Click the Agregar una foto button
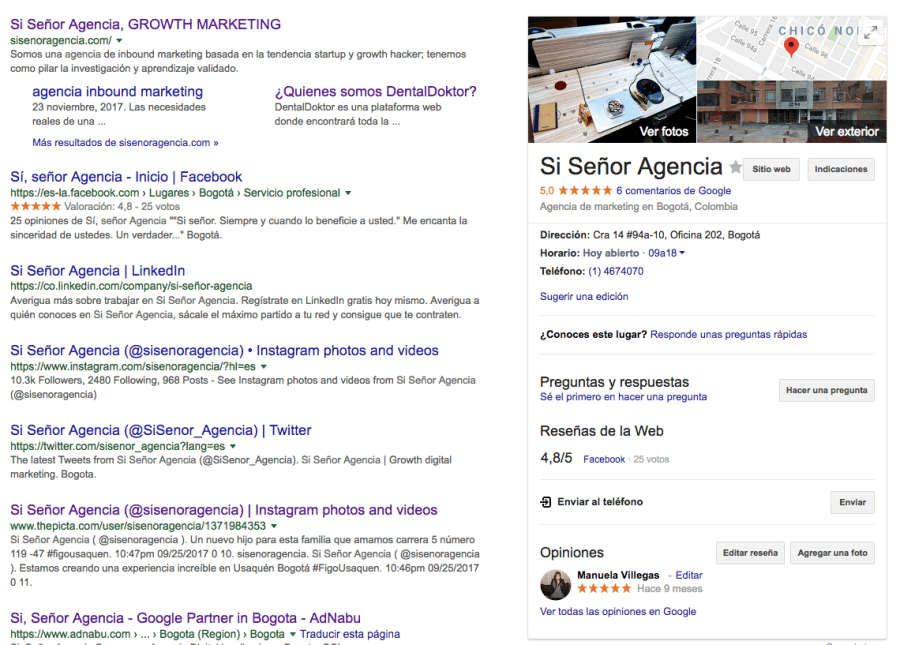900x645 pixels. [832, 553]
